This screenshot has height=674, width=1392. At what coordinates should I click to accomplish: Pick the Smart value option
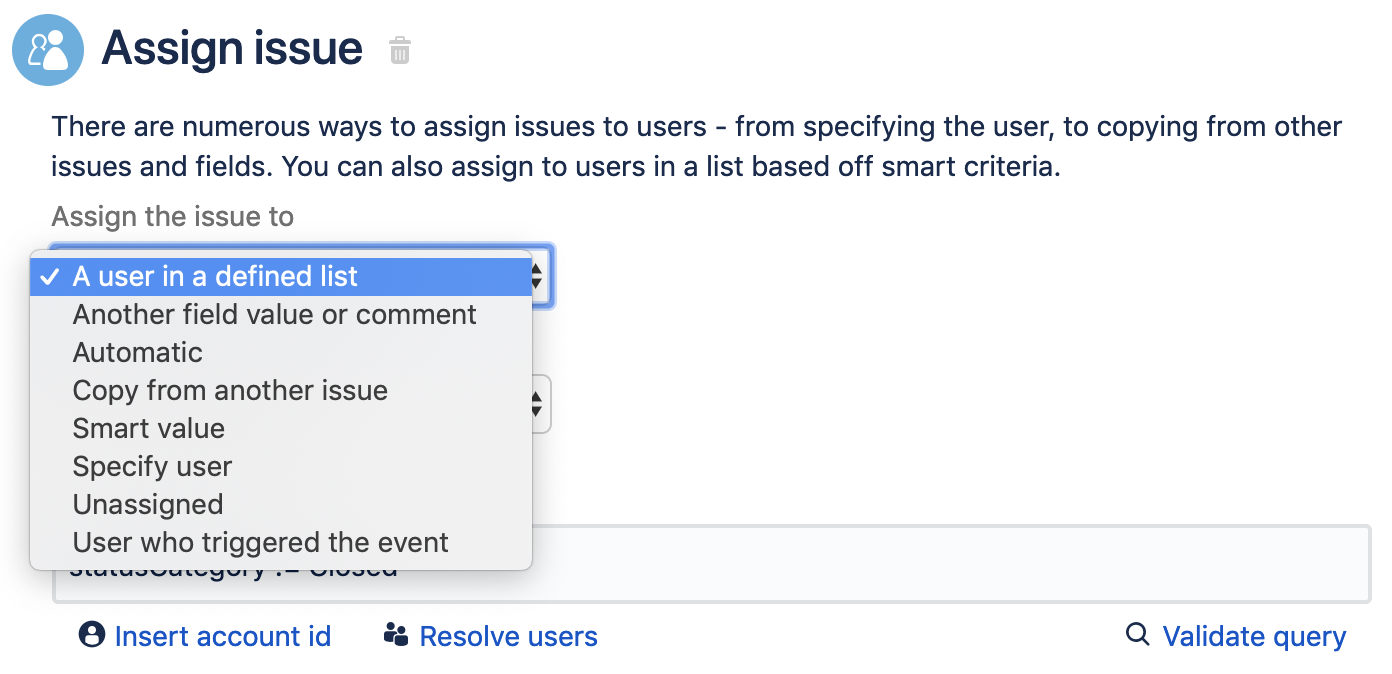148,429
